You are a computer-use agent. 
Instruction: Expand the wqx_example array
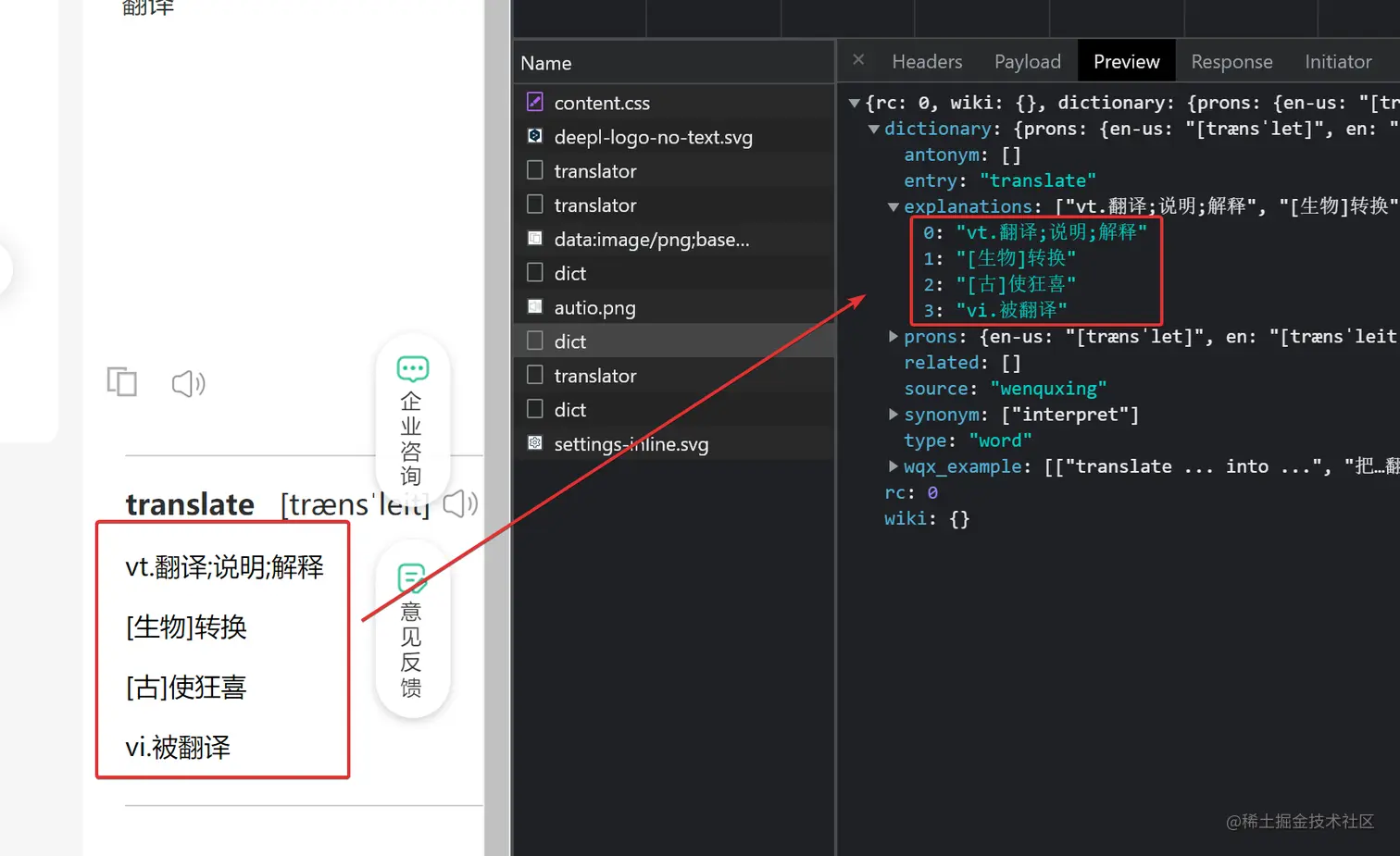[894, 466]
